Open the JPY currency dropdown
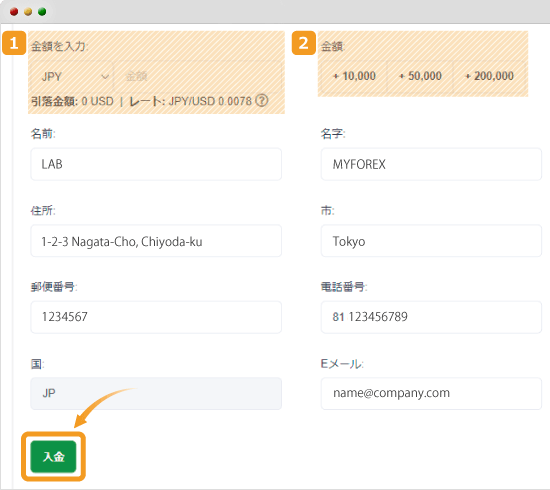550x490 pixels. 72,76
